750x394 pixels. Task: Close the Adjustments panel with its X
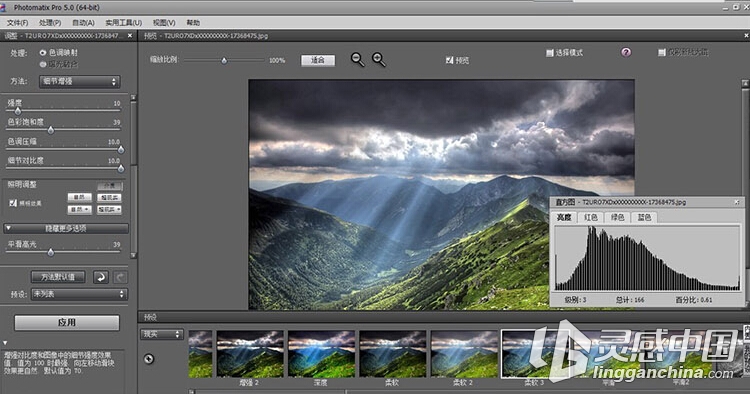point(130,35)
